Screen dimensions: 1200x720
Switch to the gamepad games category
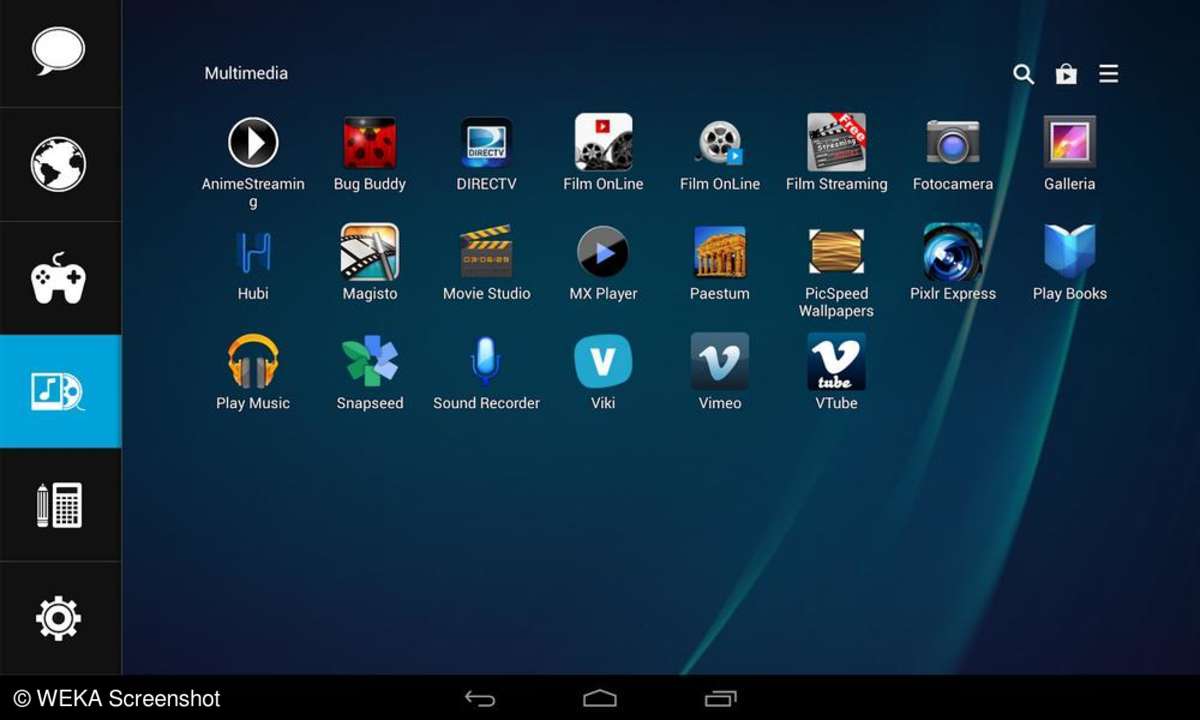coord(60,278)
